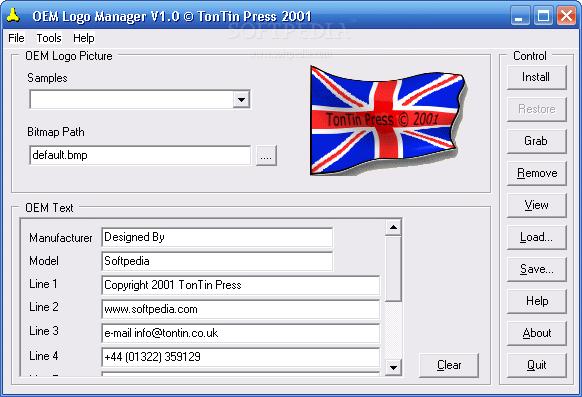The image size is (582, 397).
Task: Quit the application with Quit button
Action: click(536, 365)
